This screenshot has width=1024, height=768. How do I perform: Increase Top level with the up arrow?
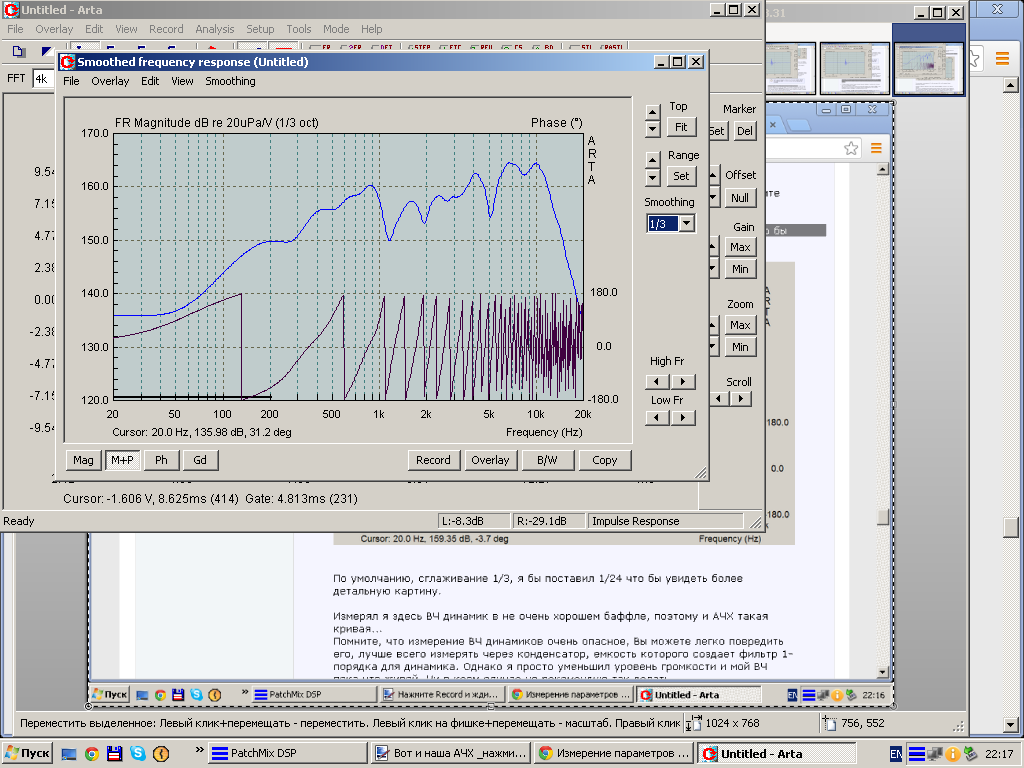[653, 112]
